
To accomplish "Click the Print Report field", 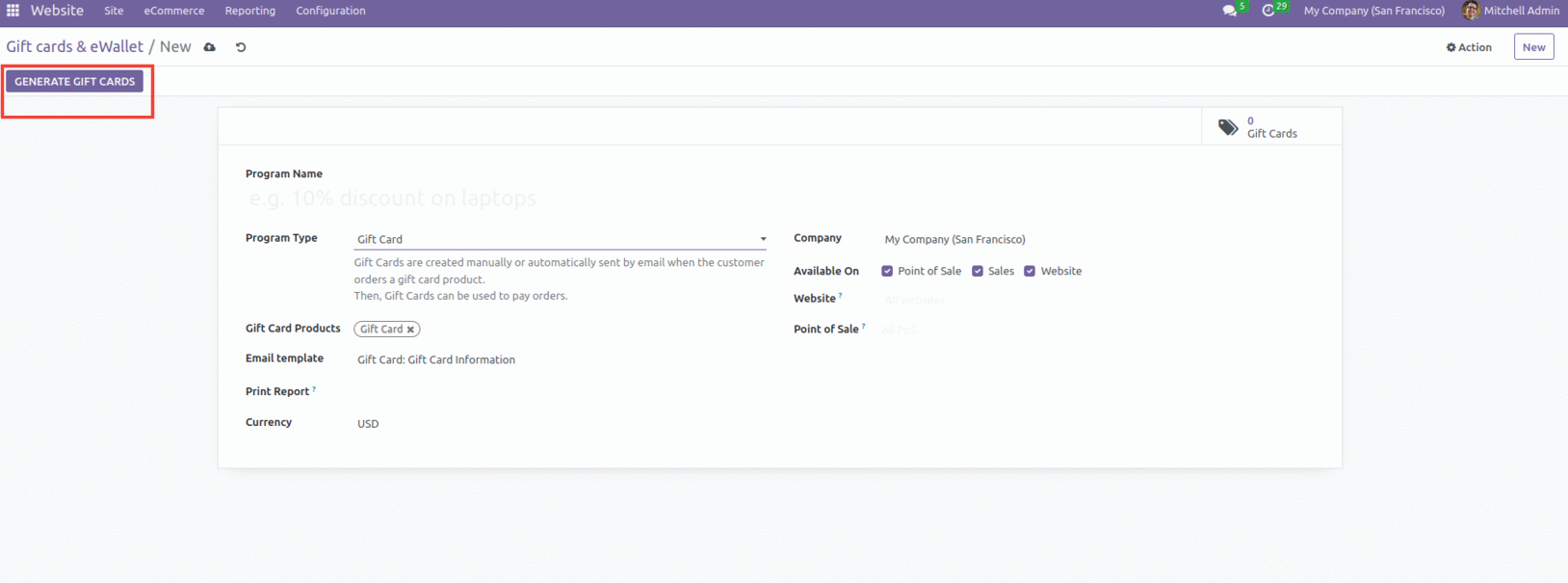I will tap(560, 391).
